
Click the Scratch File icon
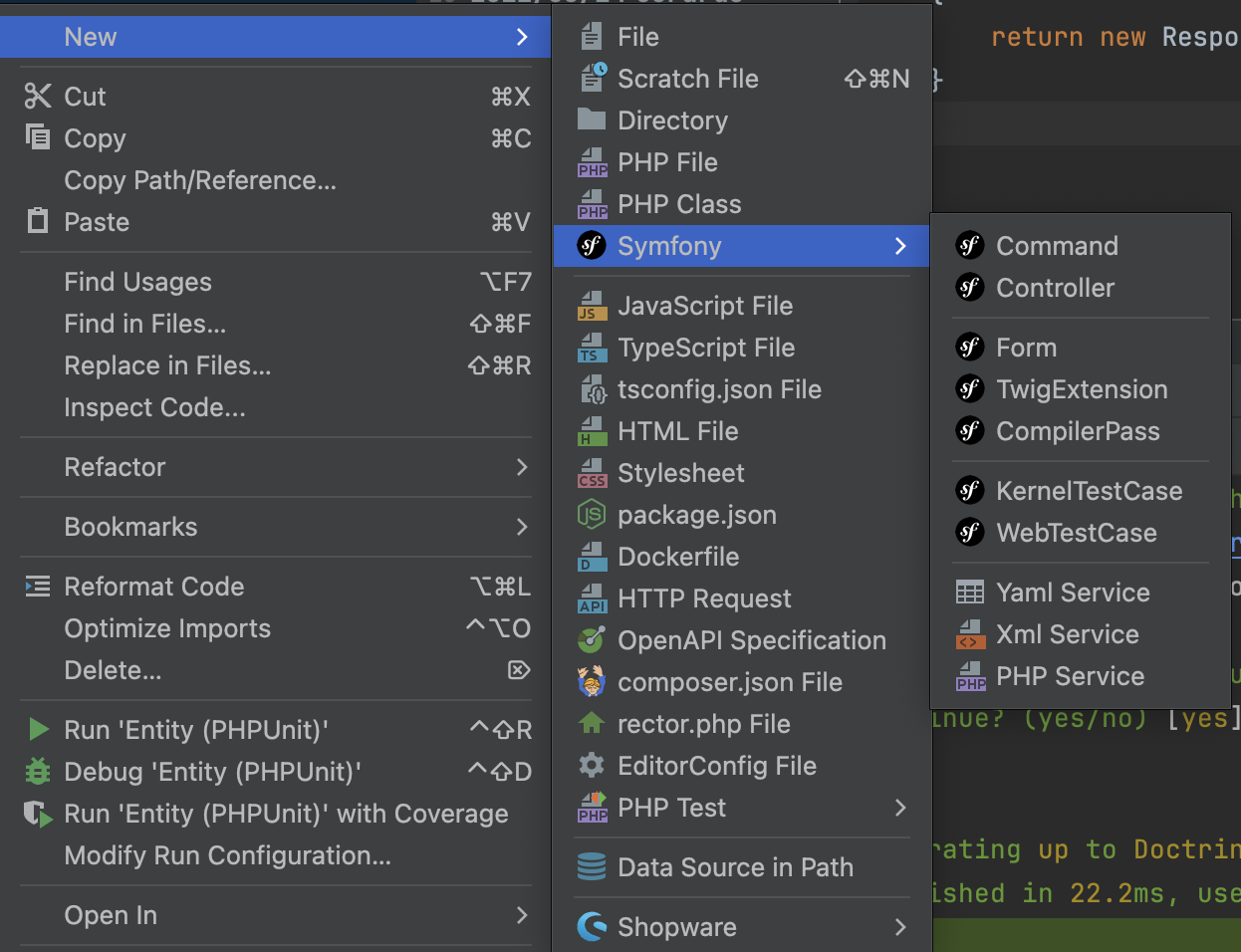coord(593,78)
